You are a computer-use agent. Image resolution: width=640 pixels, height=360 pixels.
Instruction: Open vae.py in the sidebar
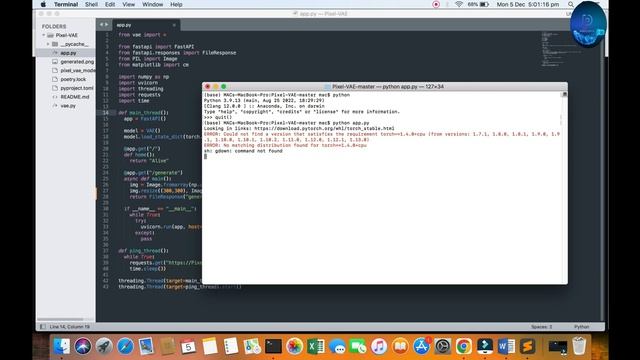click(68, 106)
